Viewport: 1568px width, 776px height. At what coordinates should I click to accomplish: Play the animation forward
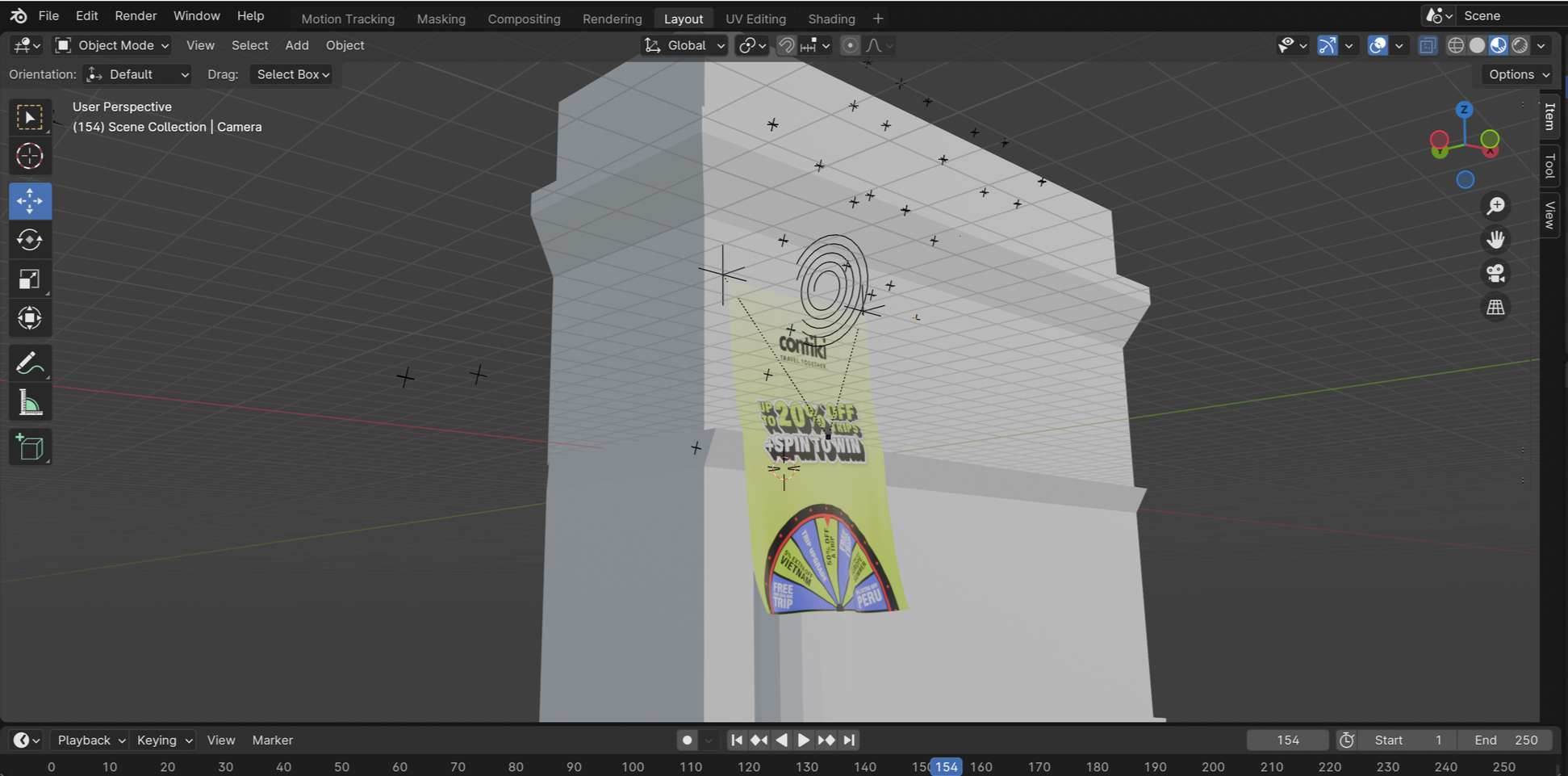(x=803, y=740)
